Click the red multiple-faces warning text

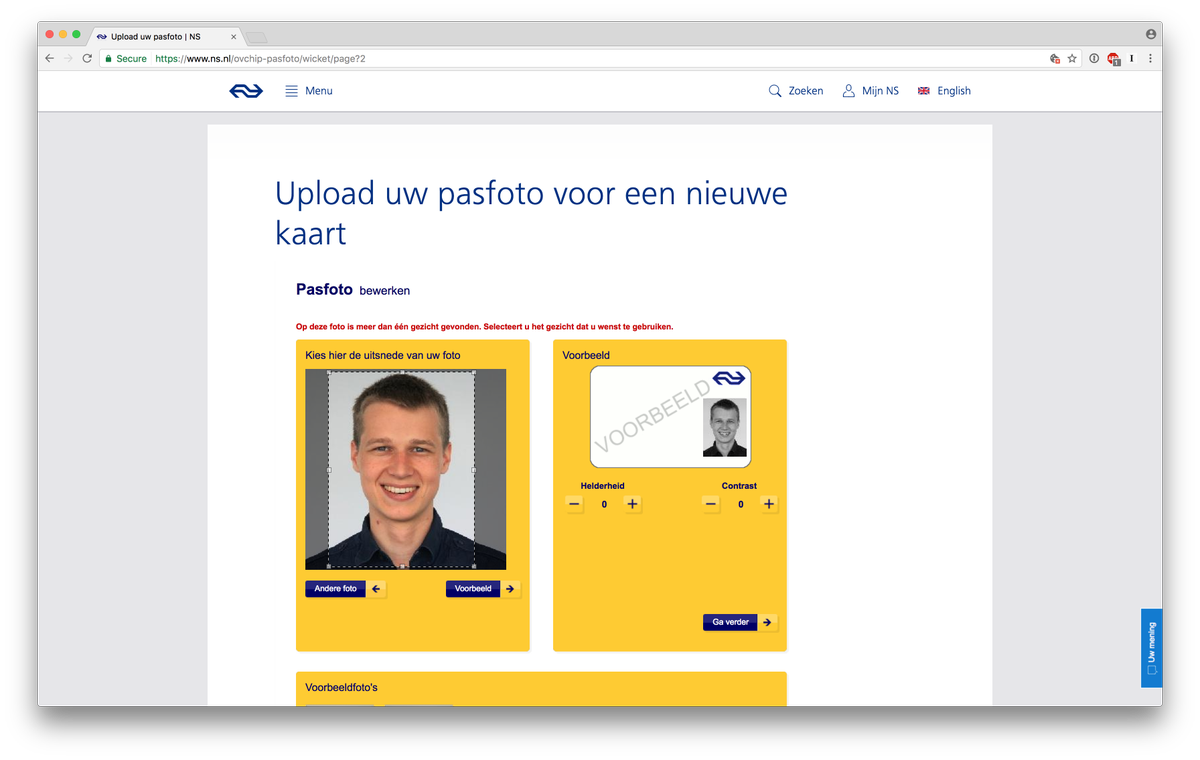click(485, 327)
